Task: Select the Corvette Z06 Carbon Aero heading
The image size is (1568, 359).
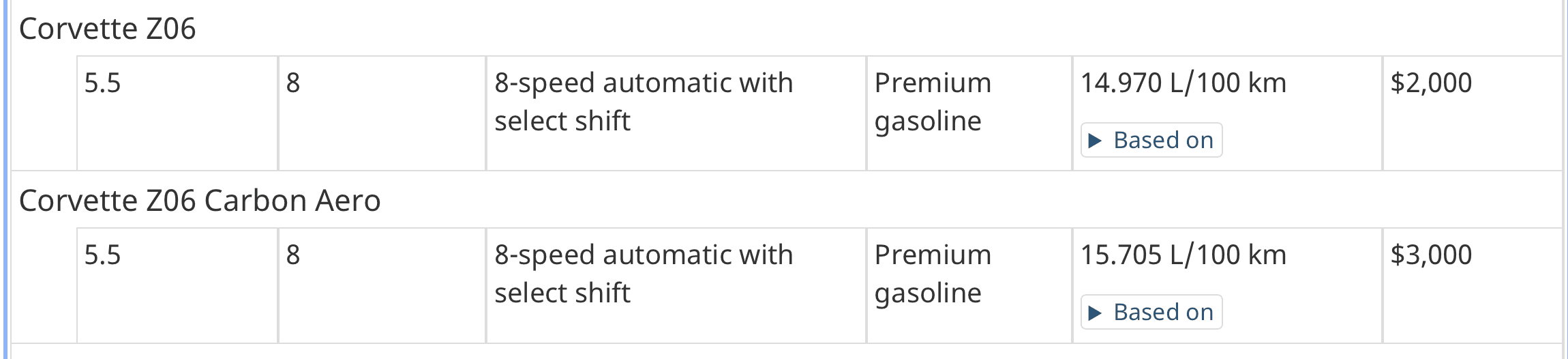Action: click(199, 201)
